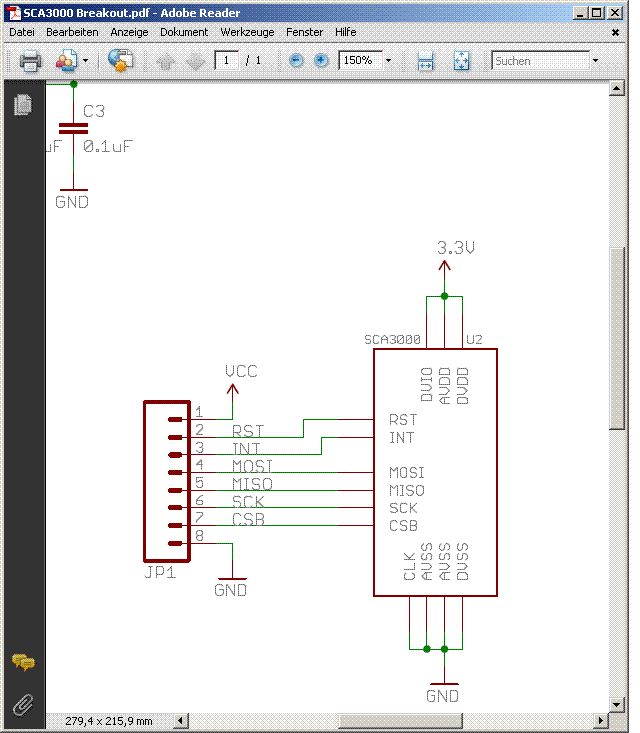The image size is (640, 733).
Task: Open the Anzeige menu
Action: 129,32
